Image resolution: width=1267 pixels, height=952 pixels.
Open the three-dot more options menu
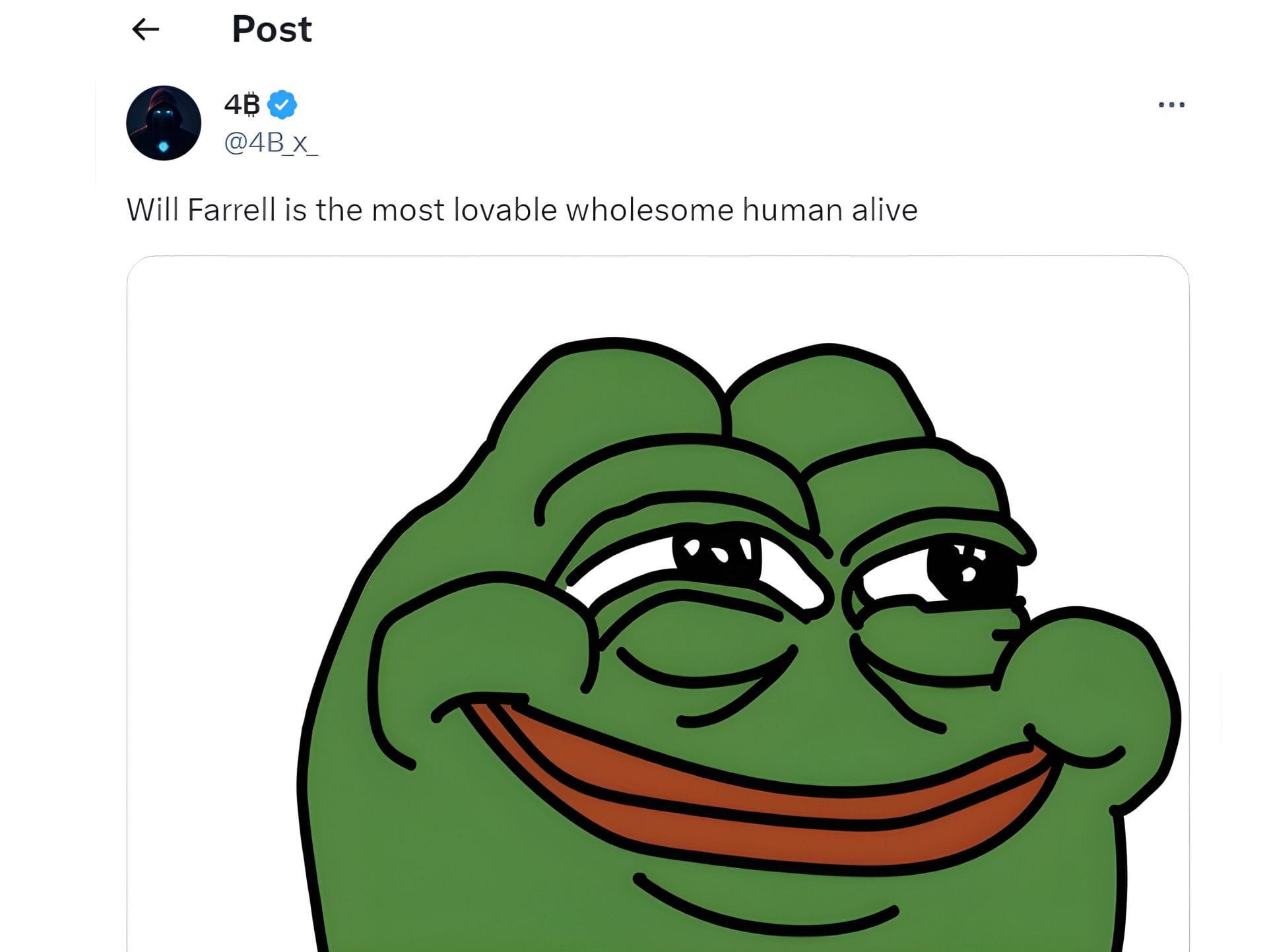pos(1171,104)
